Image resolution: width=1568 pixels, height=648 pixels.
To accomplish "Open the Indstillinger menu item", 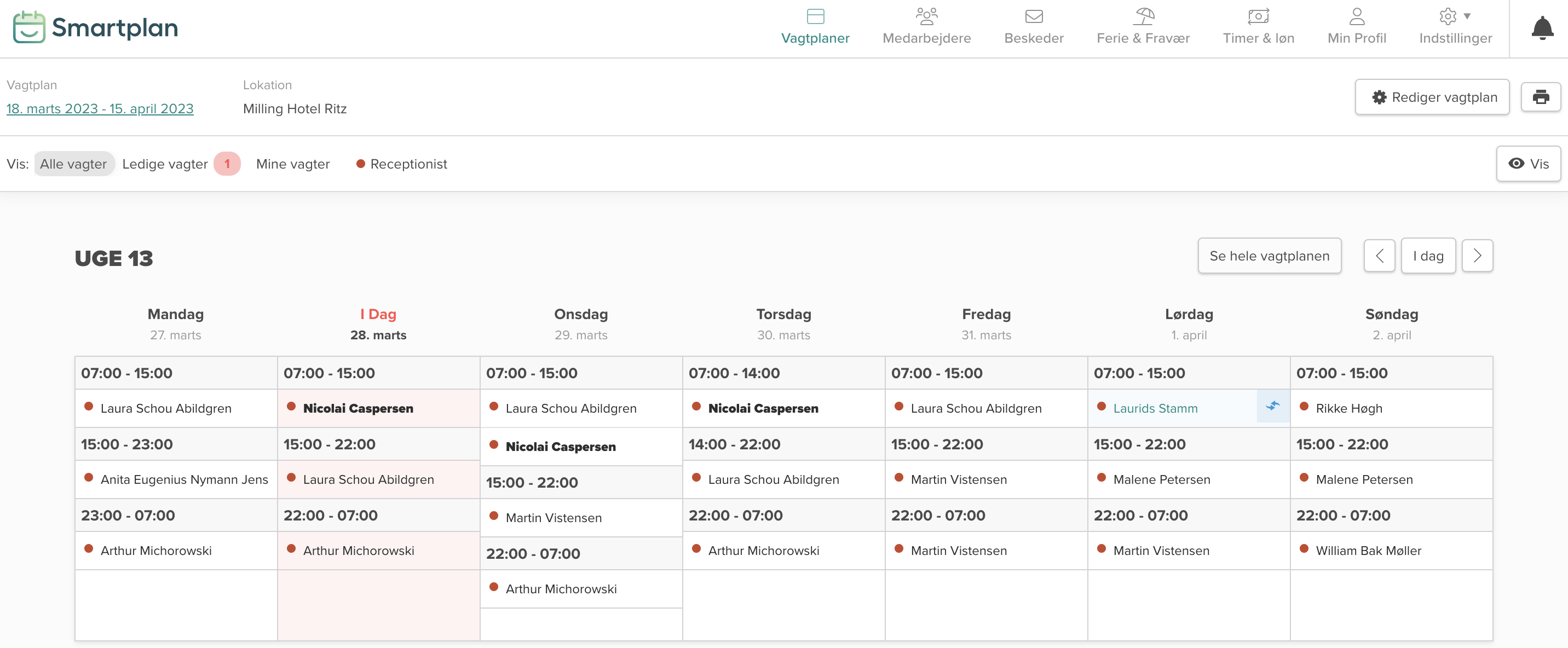I will (1455, 38).
